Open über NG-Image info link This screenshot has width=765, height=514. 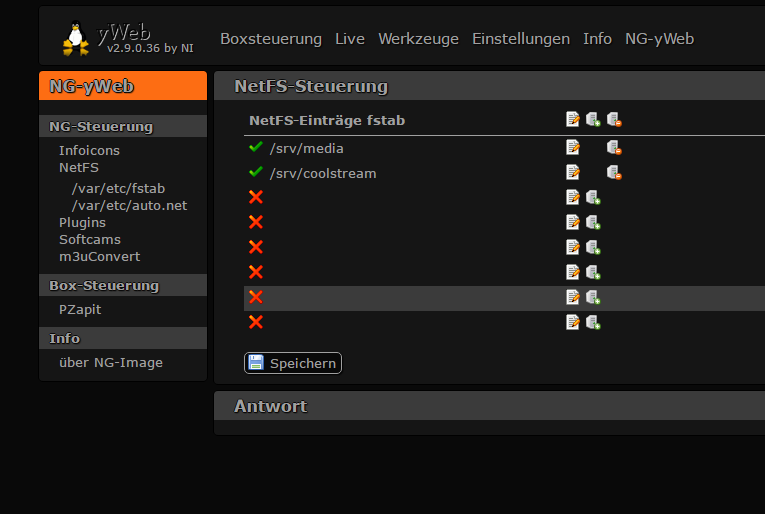pos(111,362)
